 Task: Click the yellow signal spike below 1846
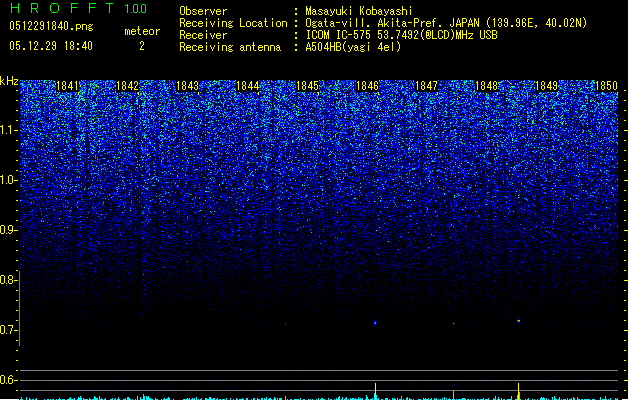click(375, 391)
